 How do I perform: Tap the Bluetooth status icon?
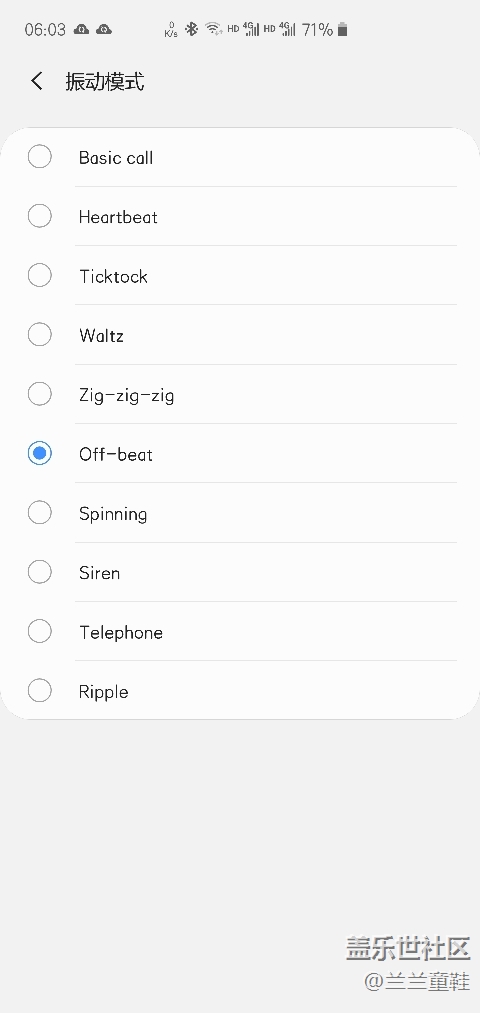point(191,29)
